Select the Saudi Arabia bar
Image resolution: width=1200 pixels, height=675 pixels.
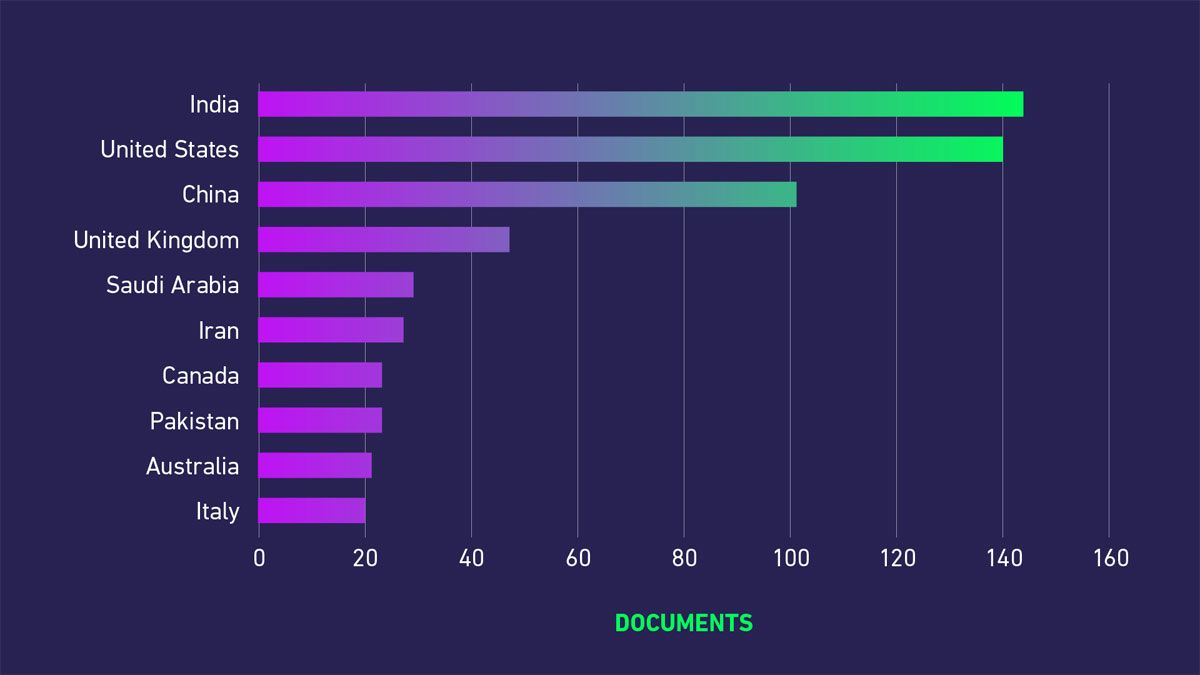point(336,285)
